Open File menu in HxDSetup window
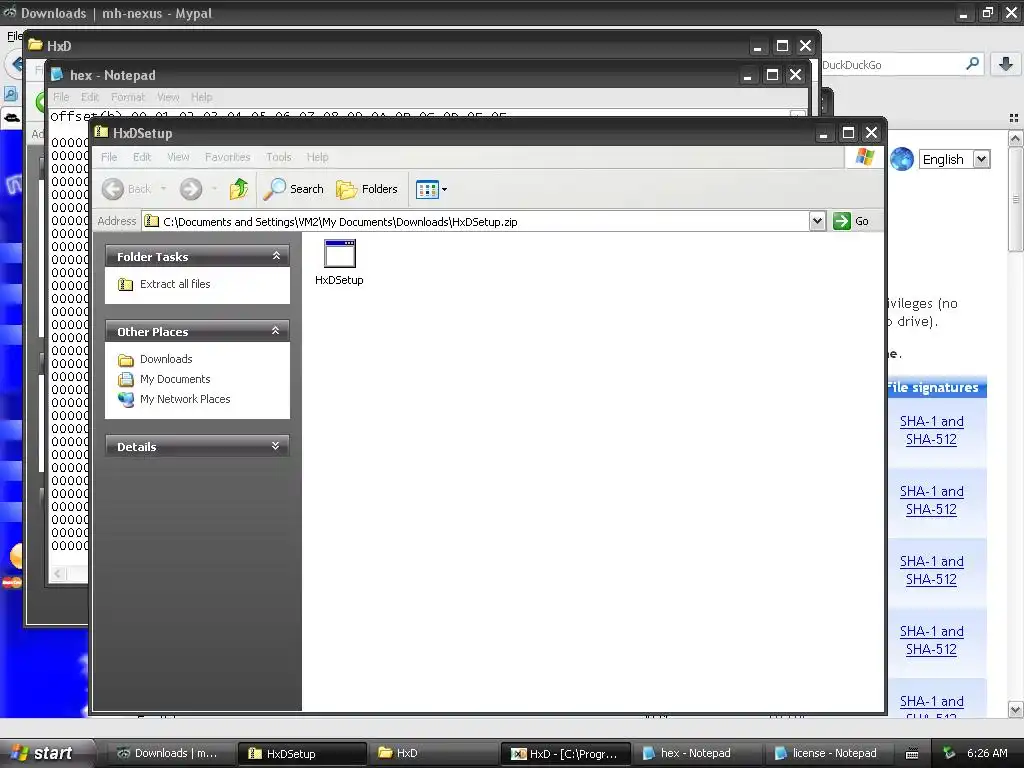1024x768 pixels. click(x=109, y=157)
